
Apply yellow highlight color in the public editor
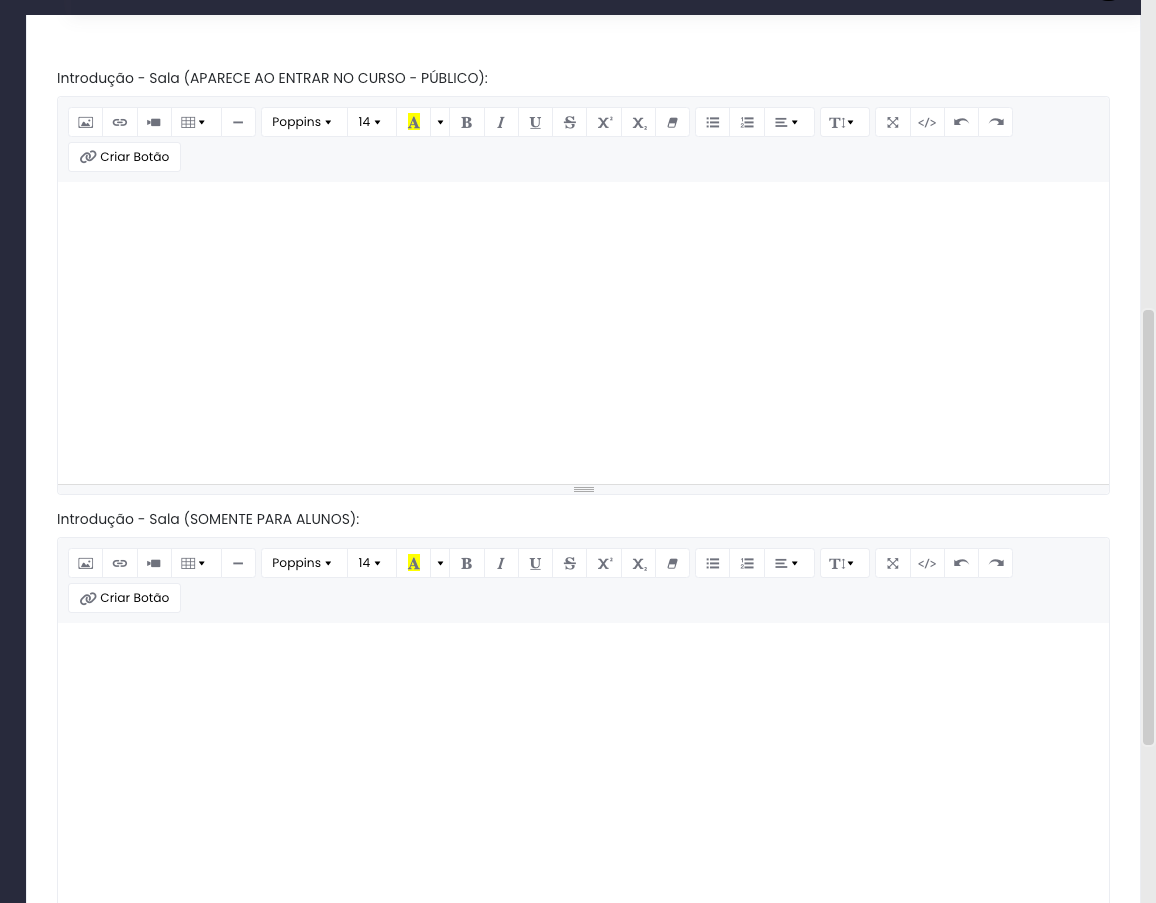[413, 122]
